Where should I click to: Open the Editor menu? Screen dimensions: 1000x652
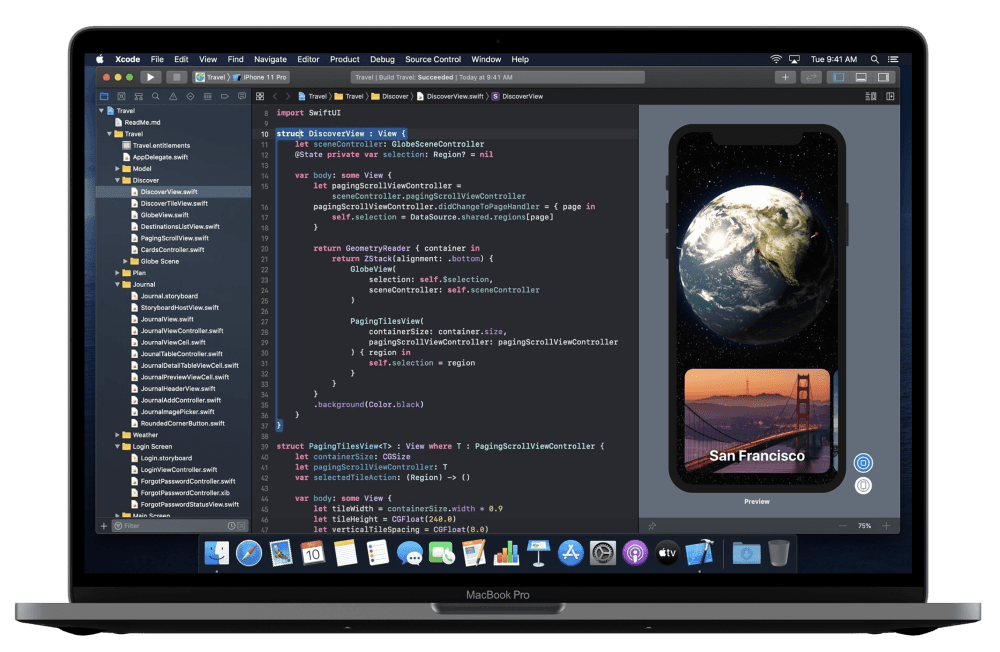(308, 59)
